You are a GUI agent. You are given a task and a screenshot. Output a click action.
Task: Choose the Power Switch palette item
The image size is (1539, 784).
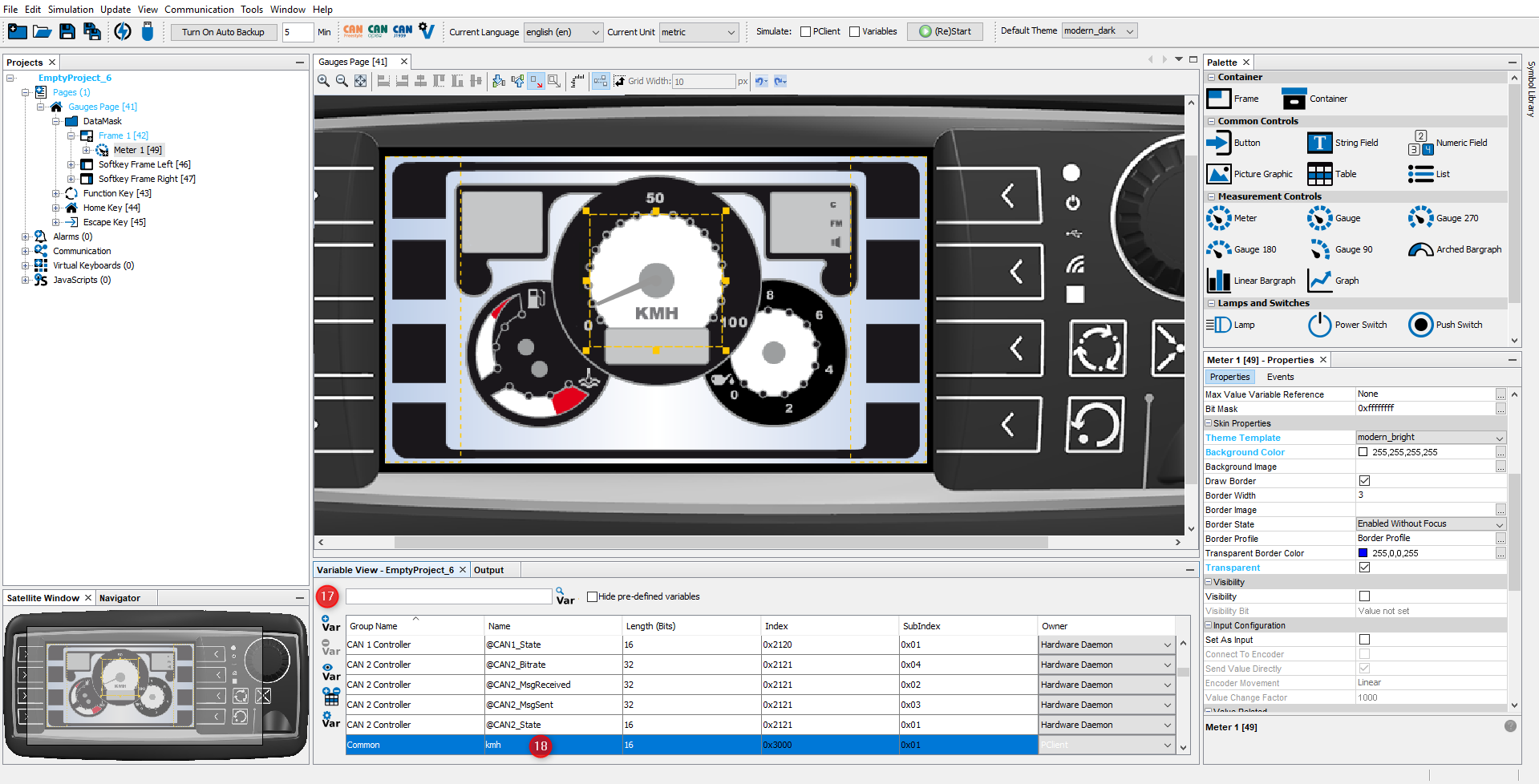[x=1319, y=325]
